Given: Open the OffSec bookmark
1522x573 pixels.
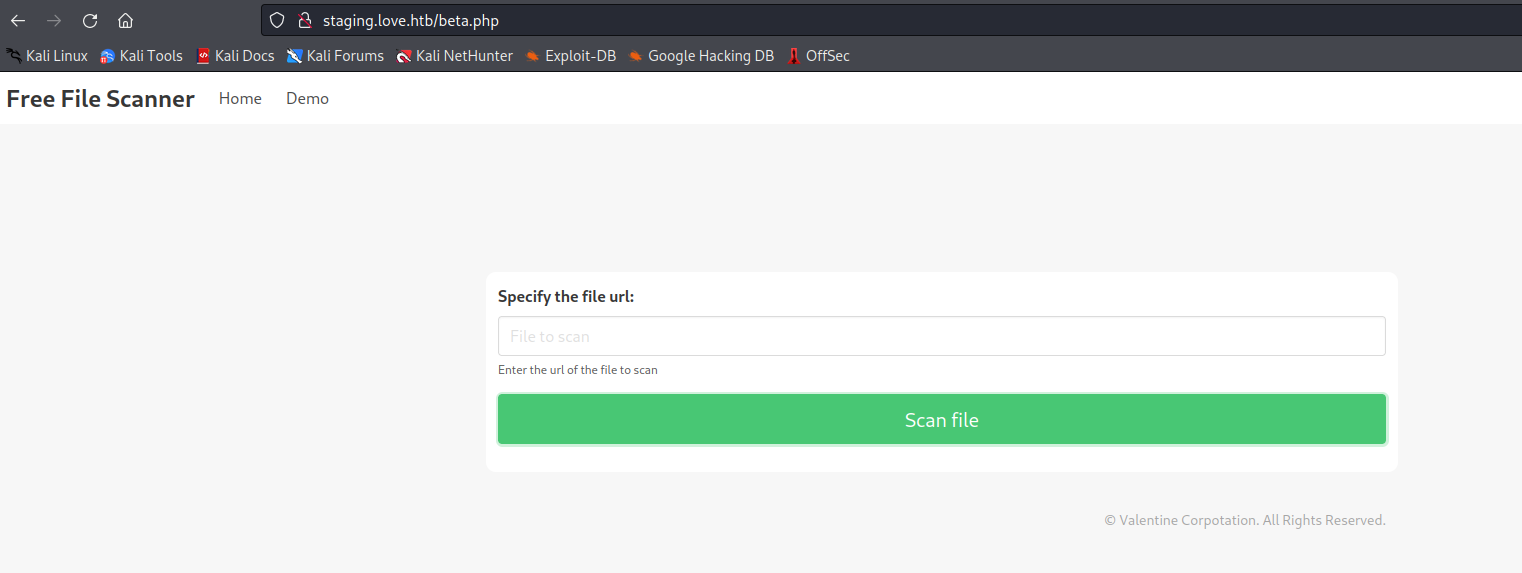Looking at the screenshot, I should [818, 56].
